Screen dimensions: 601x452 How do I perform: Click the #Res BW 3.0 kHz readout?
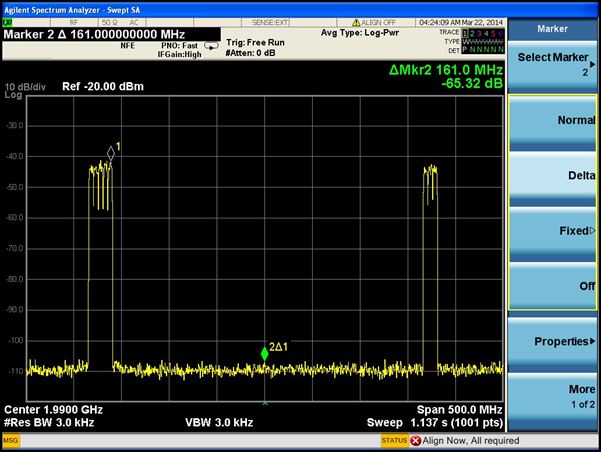pos(49,422)
